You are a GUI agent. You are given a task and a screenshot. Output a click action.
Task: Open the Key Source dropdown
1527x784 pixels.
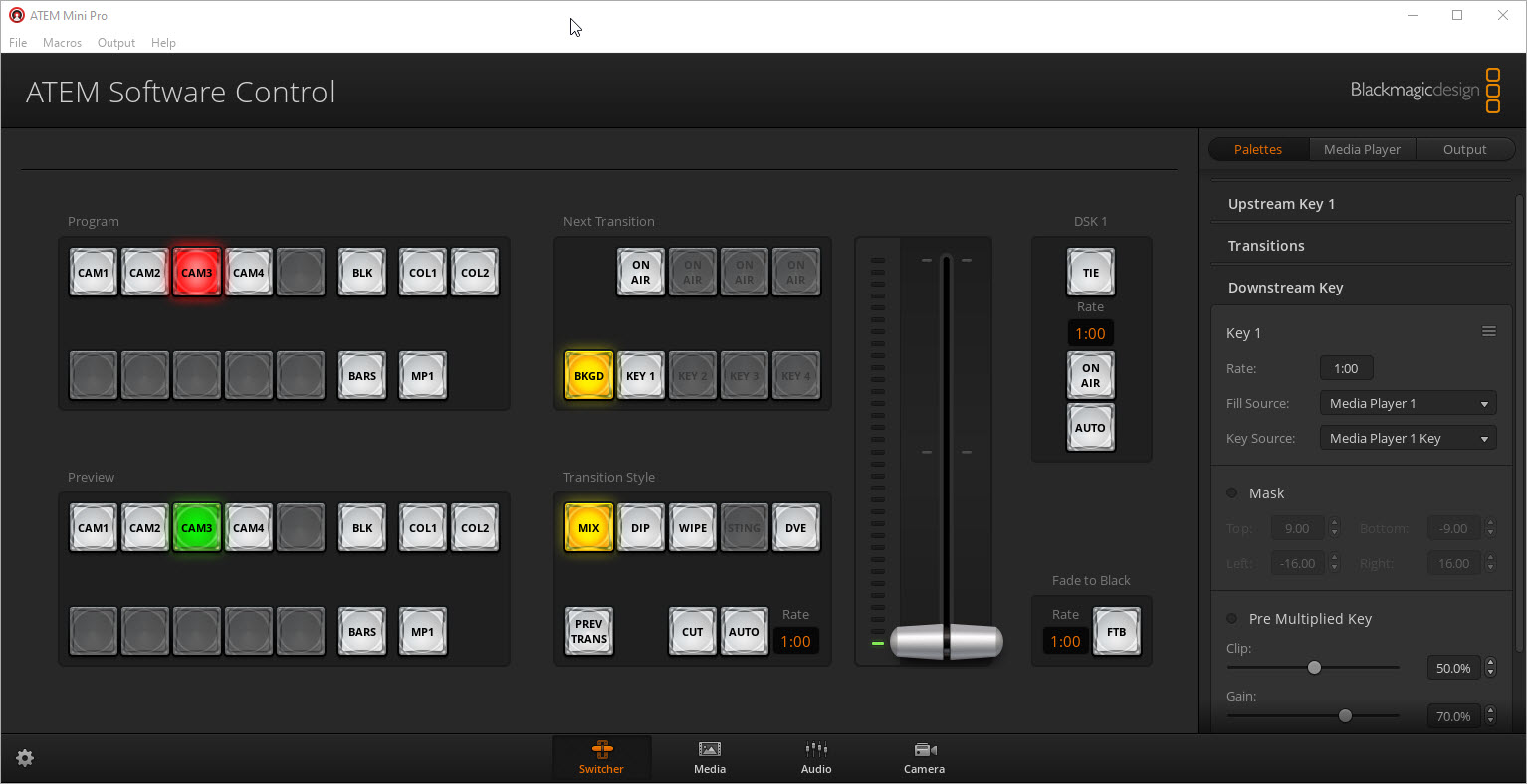click(1408, 438)
